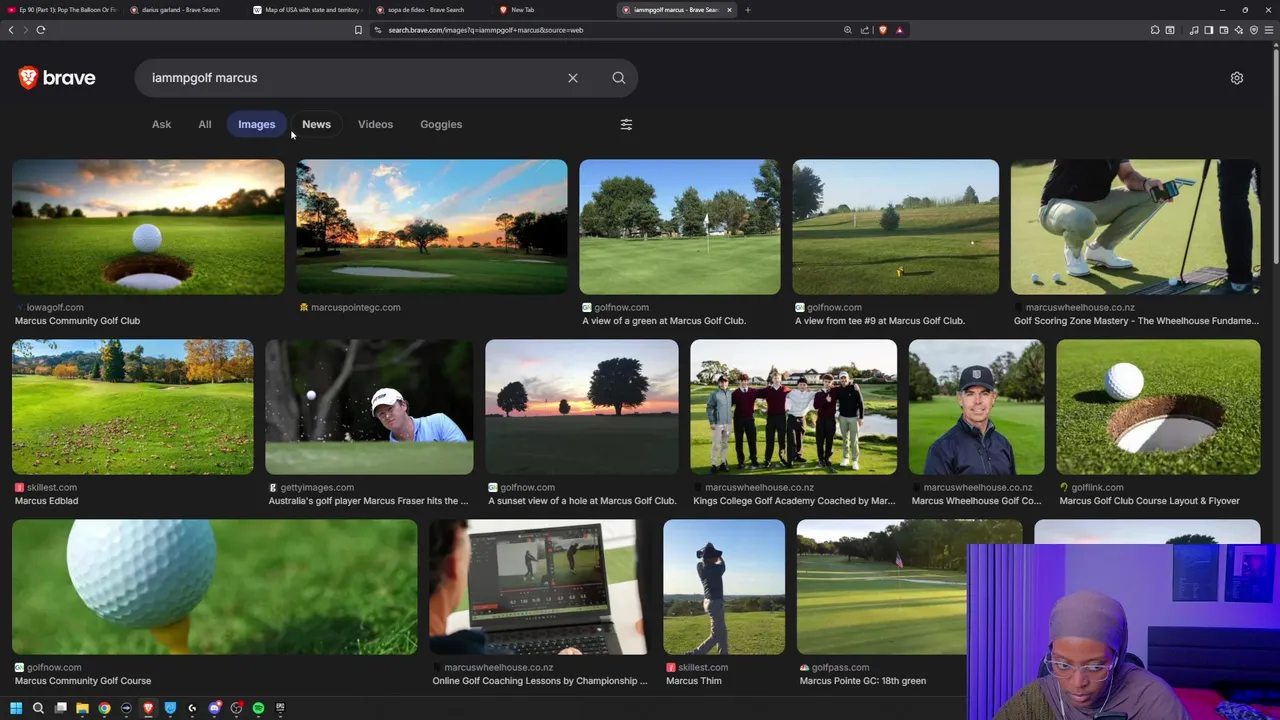Open the image filters icon beside Goggles
This screenshot has height=720, width=1280.
click(626, 124)
